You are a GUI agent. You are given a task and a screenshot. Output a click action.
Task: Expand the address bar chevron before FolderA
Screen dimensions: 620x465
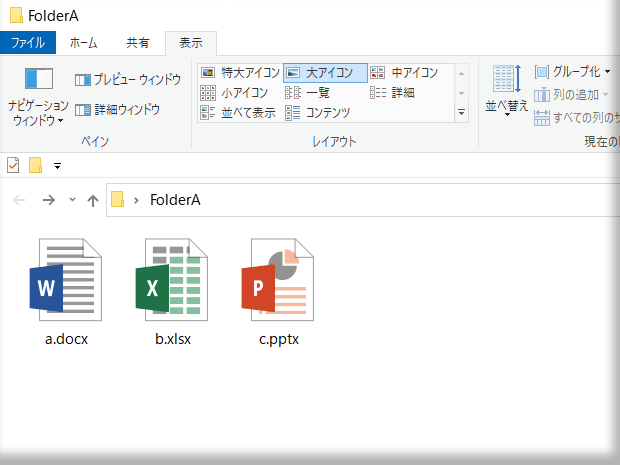136,200
